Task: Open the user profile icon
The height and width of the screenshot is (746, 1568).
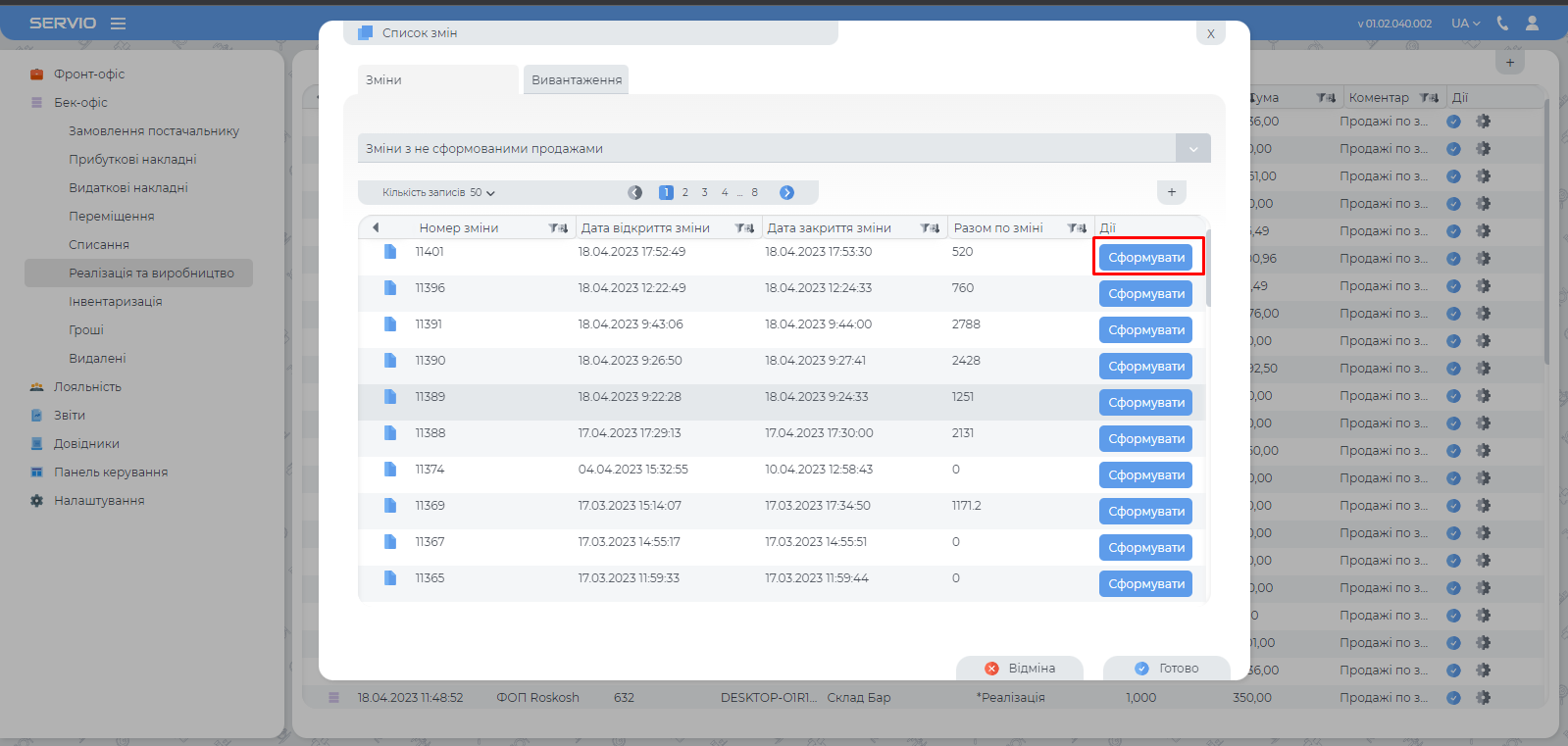Action: tap(1532, 24)
